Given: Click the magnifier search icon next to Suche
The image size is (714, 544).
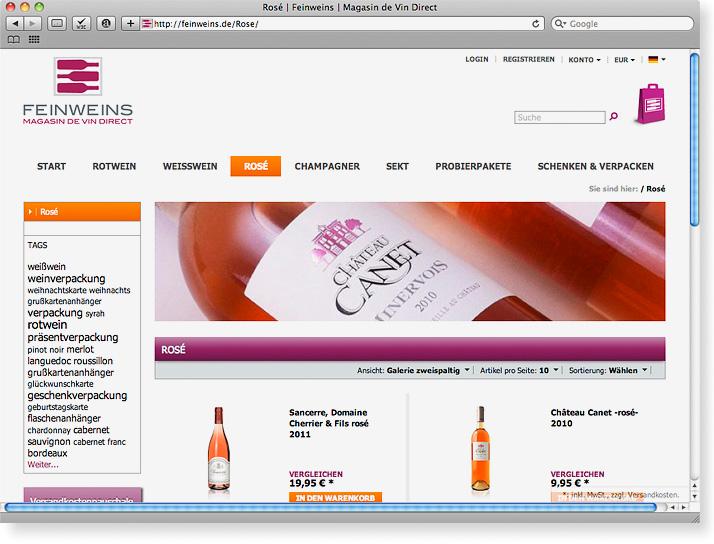Looking at the screenshot, I should [x=614, y=117].
